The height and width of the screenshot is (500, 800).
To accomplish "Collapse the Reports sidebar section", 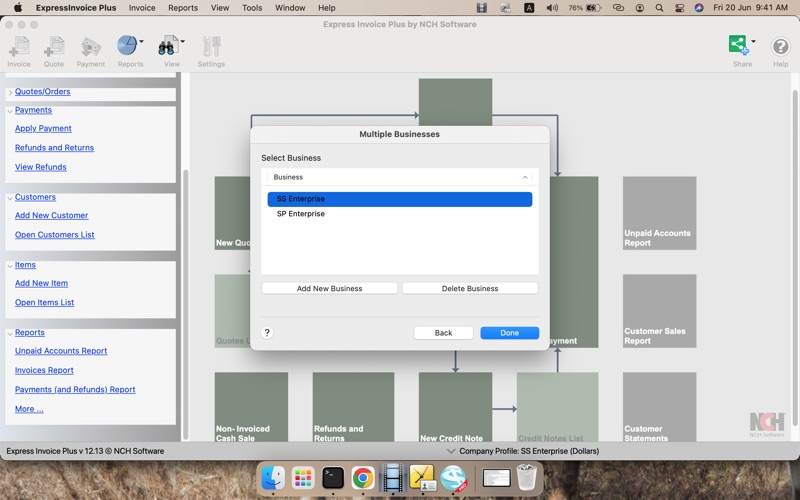I will pyautogui.click(x=10, y=333).
